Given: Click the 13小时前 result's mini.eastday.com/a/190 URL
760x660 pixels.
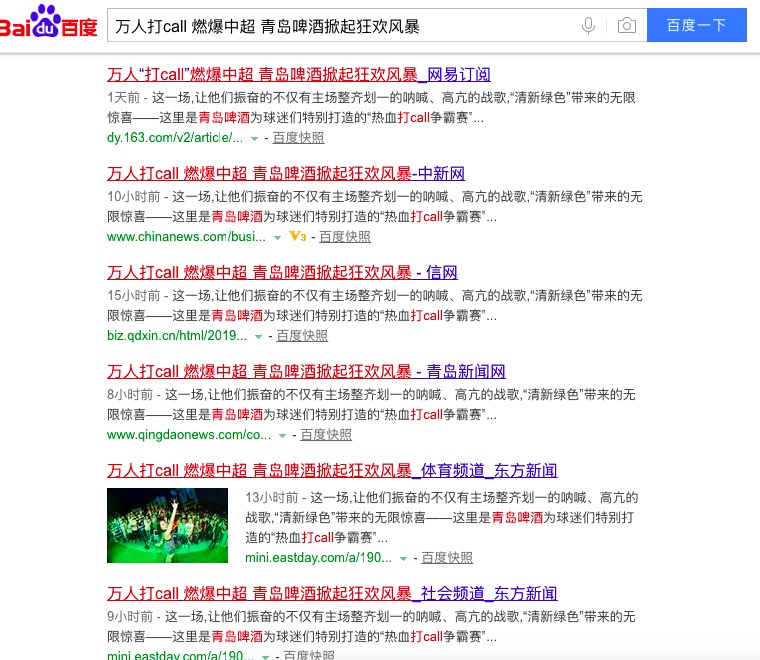Looking at the screenshot, I should click(318, 558).
